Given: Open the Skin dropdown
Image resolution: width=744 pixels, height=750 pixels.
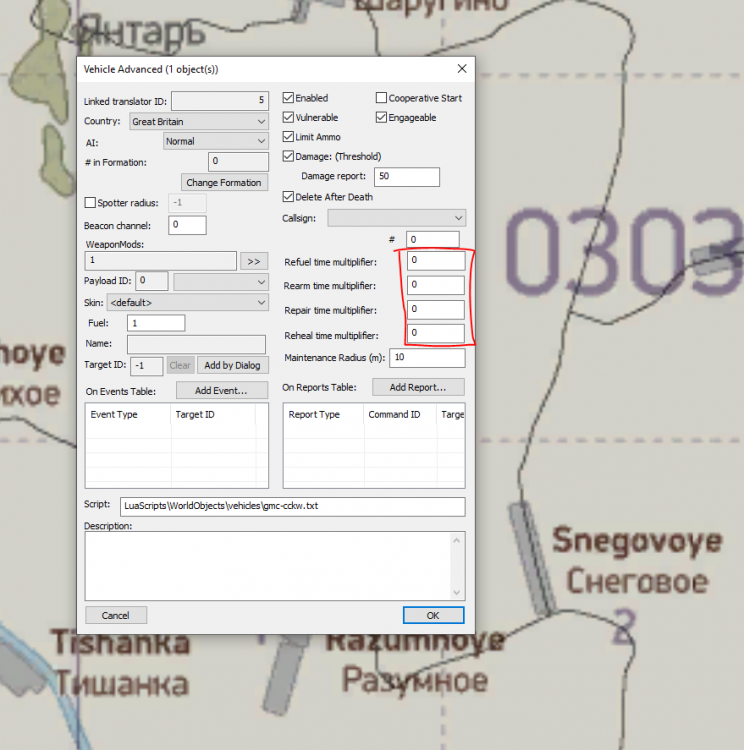Looking at the screenshot, I should coord(187,302).
